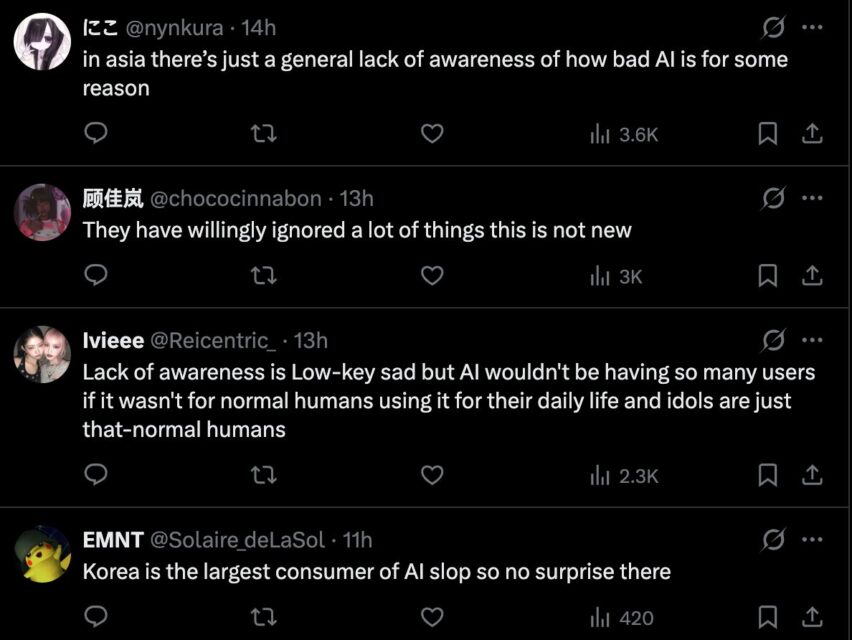Share the @chococinnabon tweet
This screenshot has width=852, height=640.
click(812, 275)
